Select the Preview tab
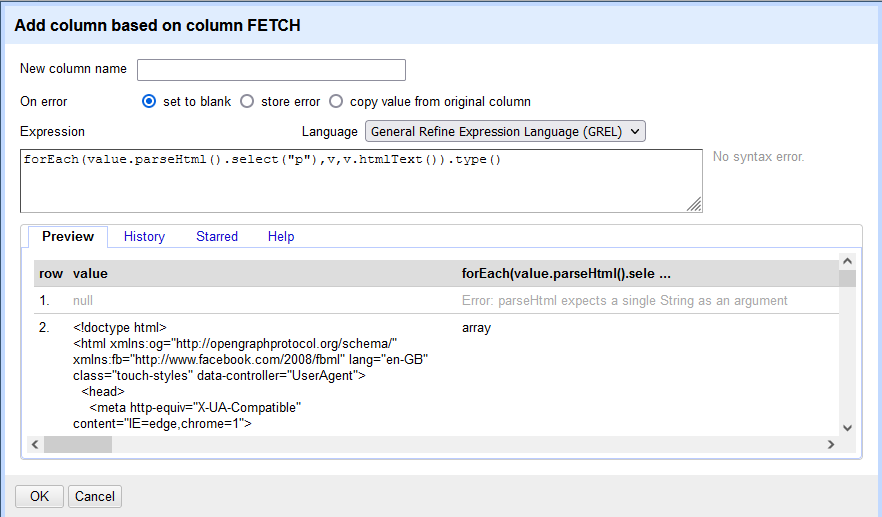 [68, 236]
